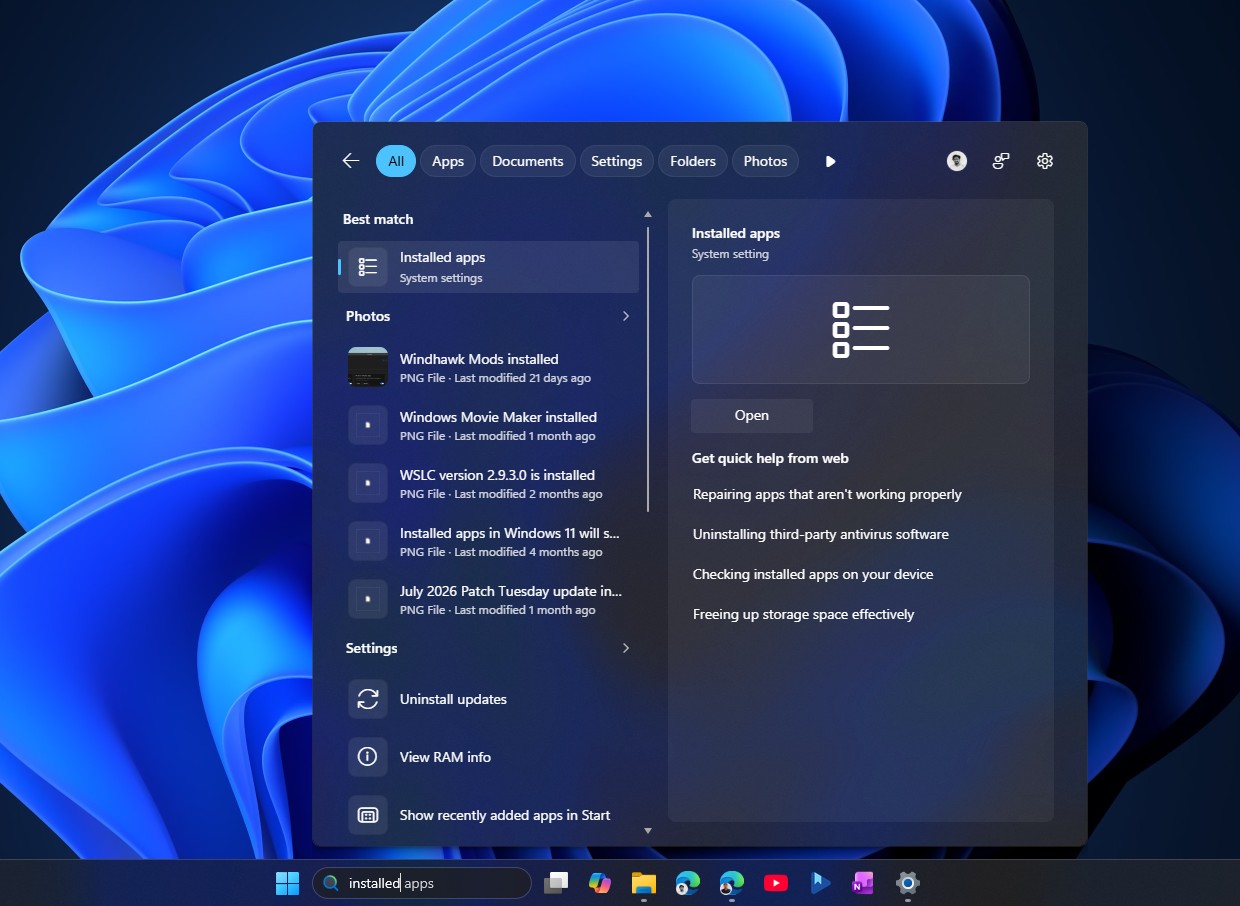Switch to the Settings filter tab

coord(616,161)
